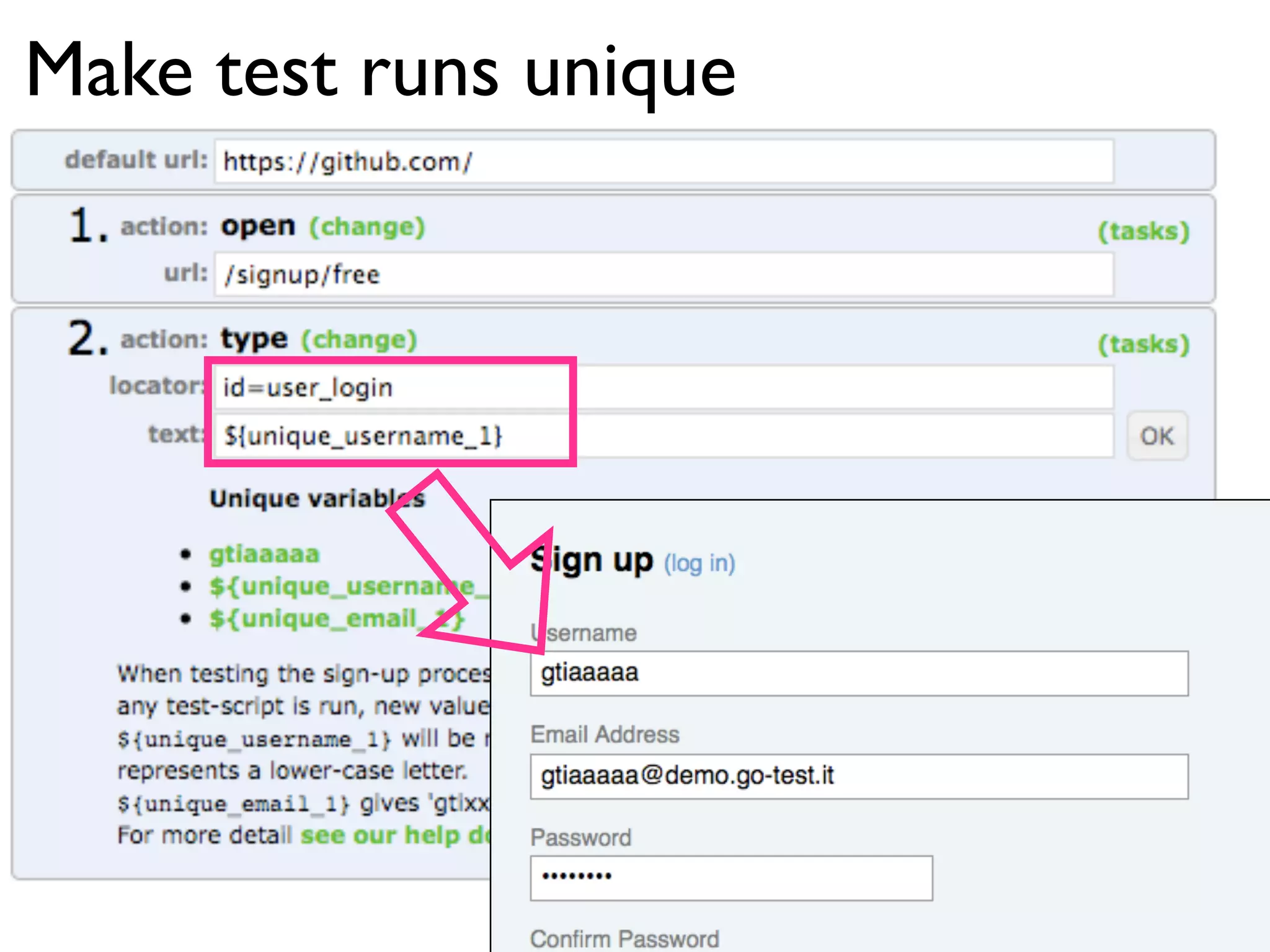Click the /signup/free url field
The width and height of the screenshot is (1270, 952).
(664, 275)
